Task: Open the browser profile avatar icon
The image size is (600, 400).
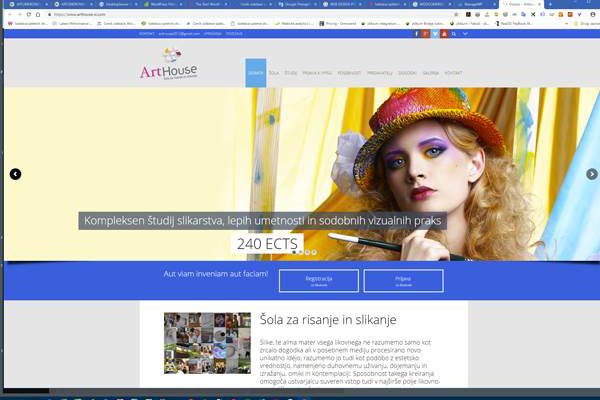Action: (x=593, y=14)
